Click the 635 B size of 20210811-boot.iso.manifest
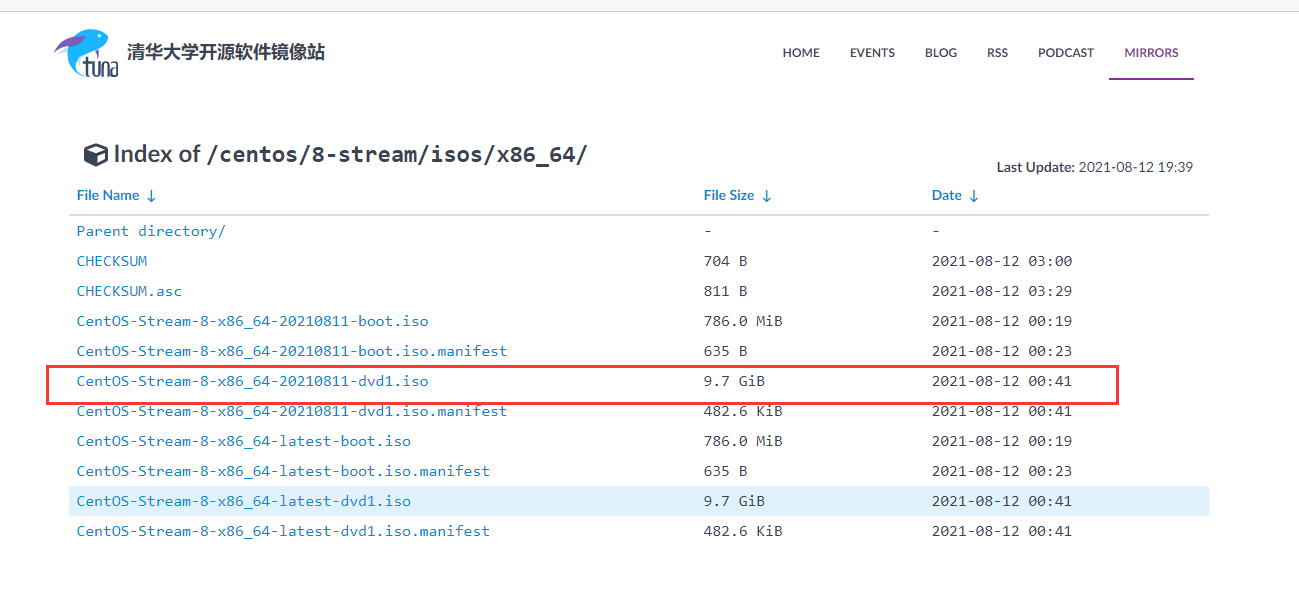This screenshot has width=1299, height=612. (725, 351)
